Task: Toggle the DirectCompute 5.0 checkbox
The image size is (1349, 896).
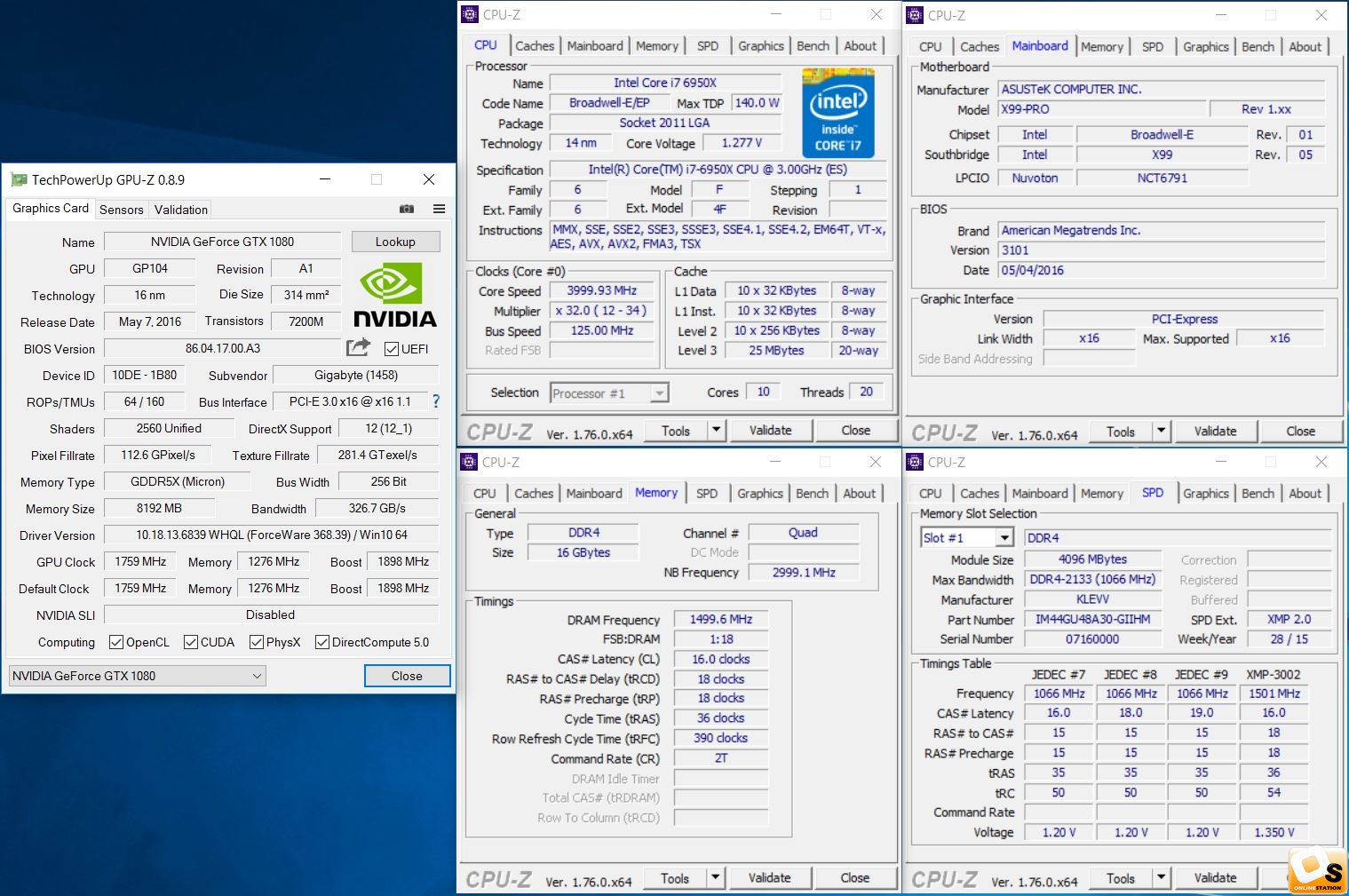Action: click(322, 642)
